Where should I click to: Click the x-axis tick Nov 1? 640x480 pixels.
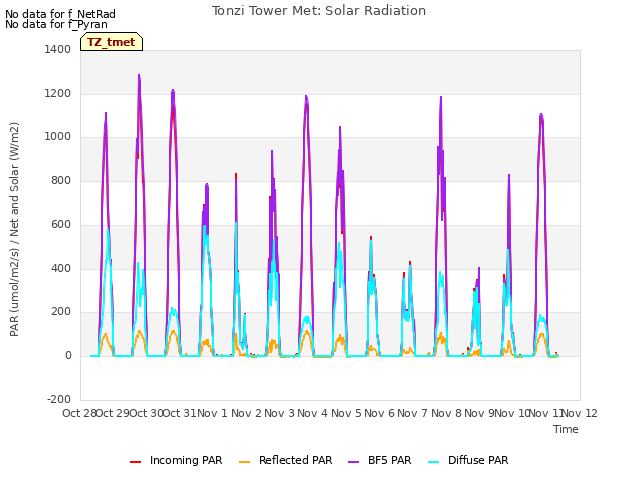pos(212,413)
